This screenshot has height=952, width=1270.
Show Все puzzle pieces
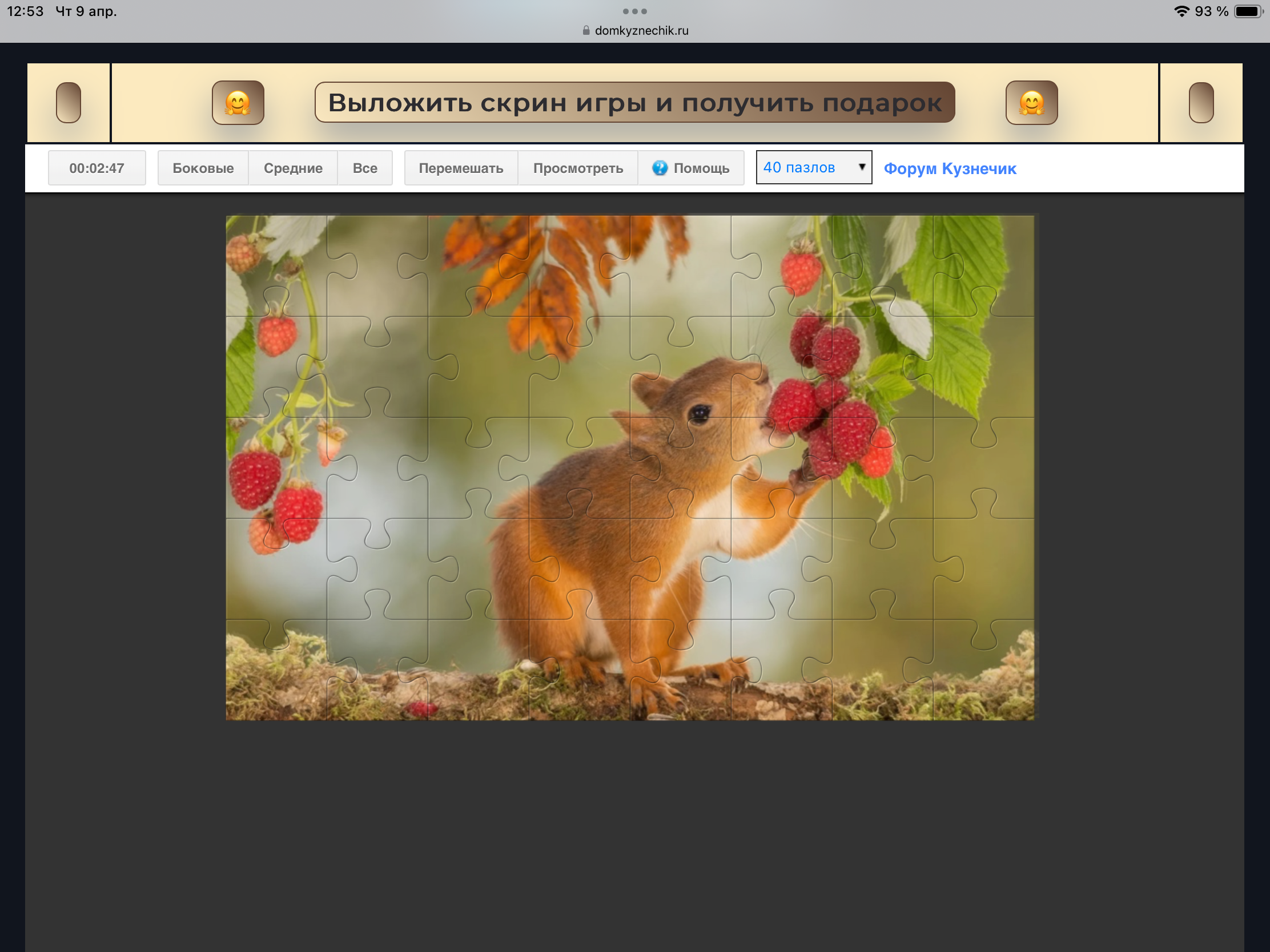(x=364, y=168)
